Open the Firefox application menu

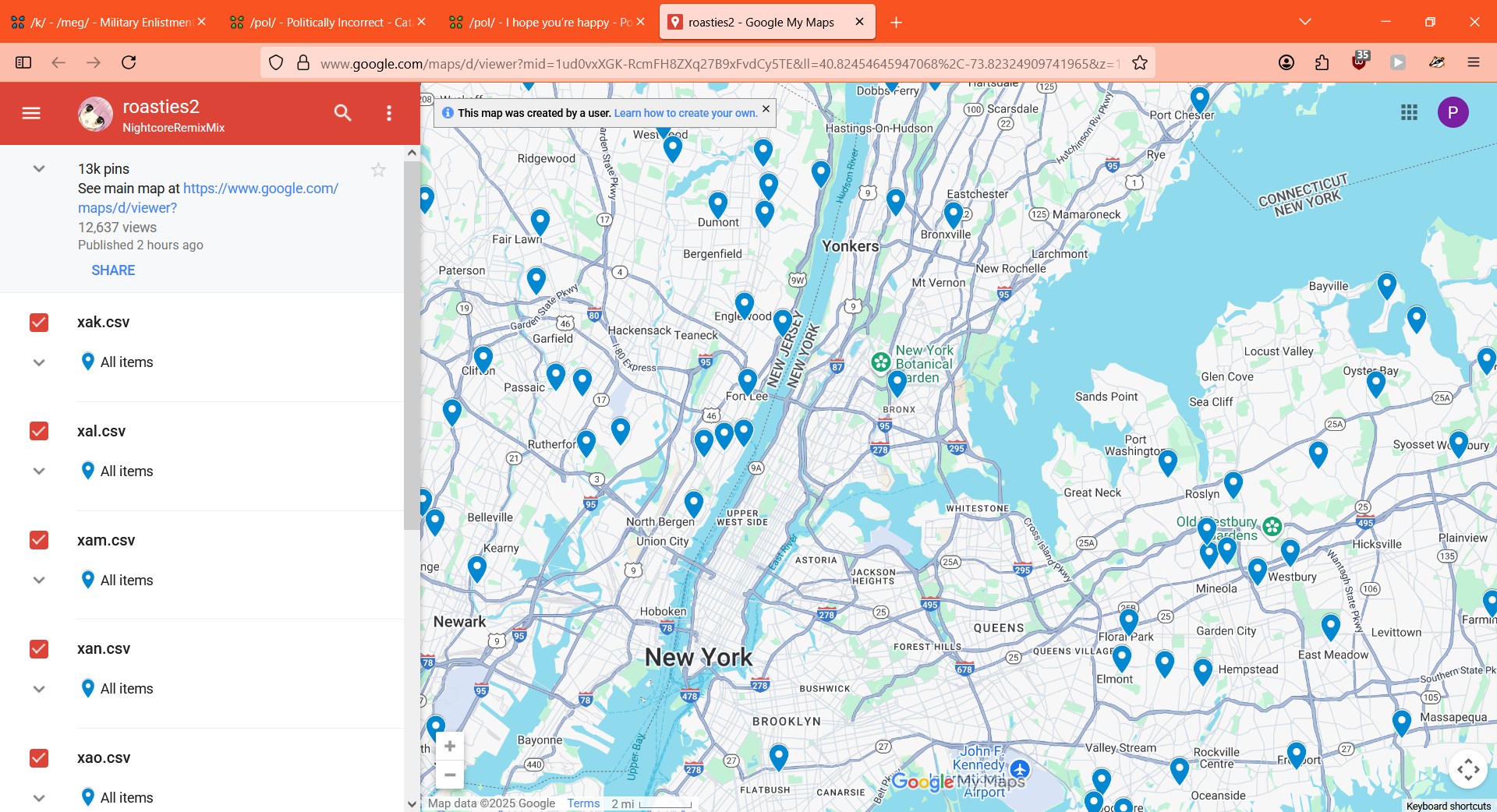pos(1474,62)
